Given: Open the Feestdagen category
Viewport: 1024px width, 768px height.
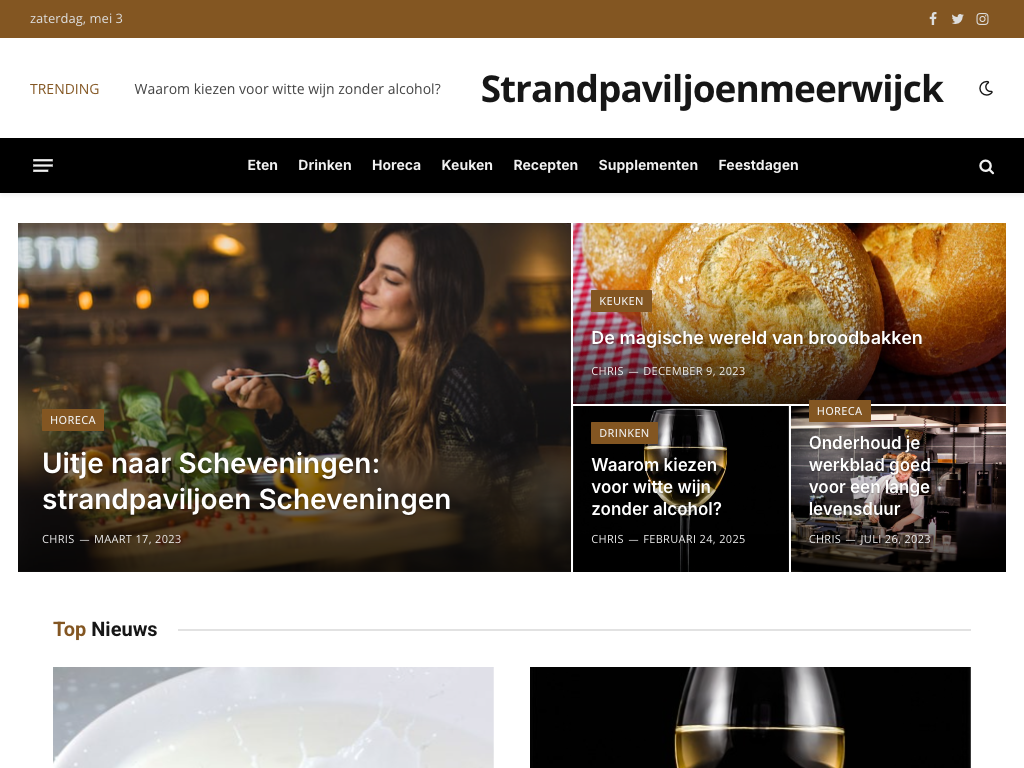Looking at the screenshot, I should (x=758, y=165).
